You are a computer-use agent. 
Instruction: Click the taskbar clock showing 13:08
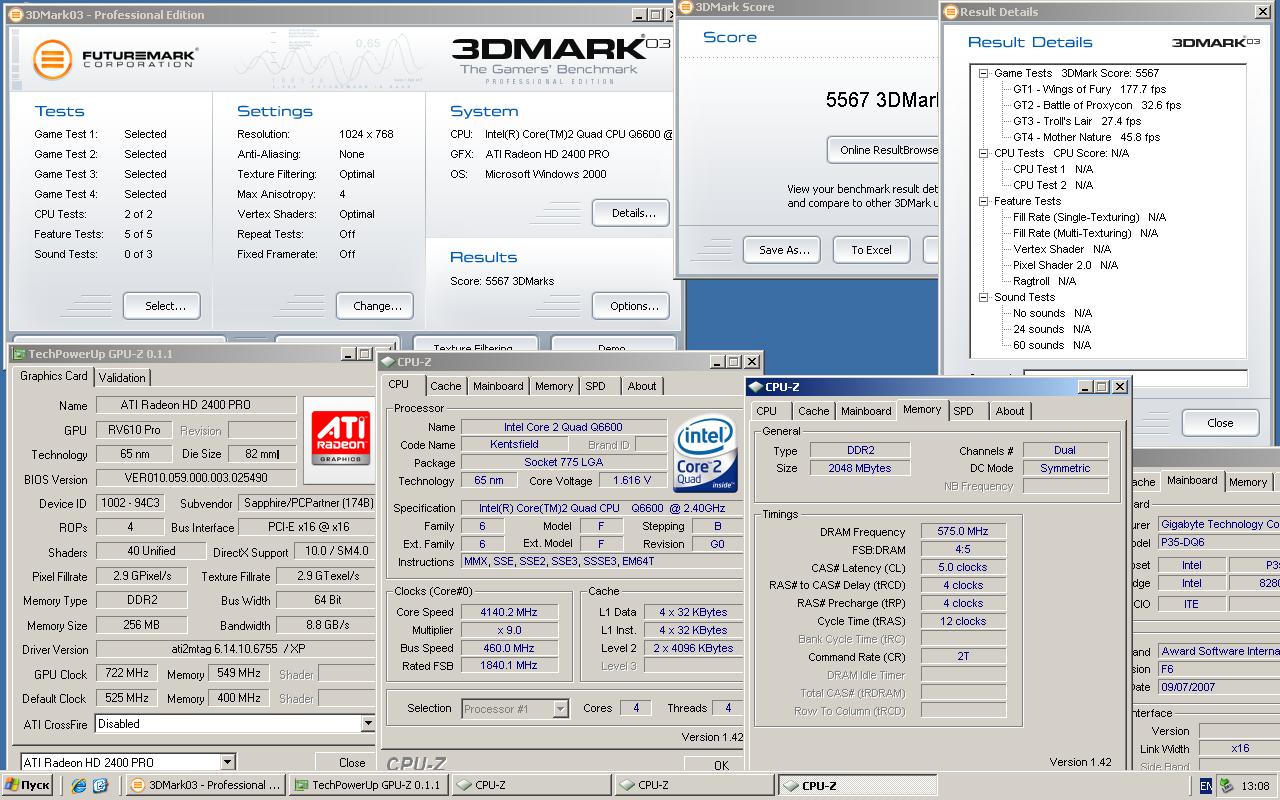pyautogui.click(x=1255, y=786)
